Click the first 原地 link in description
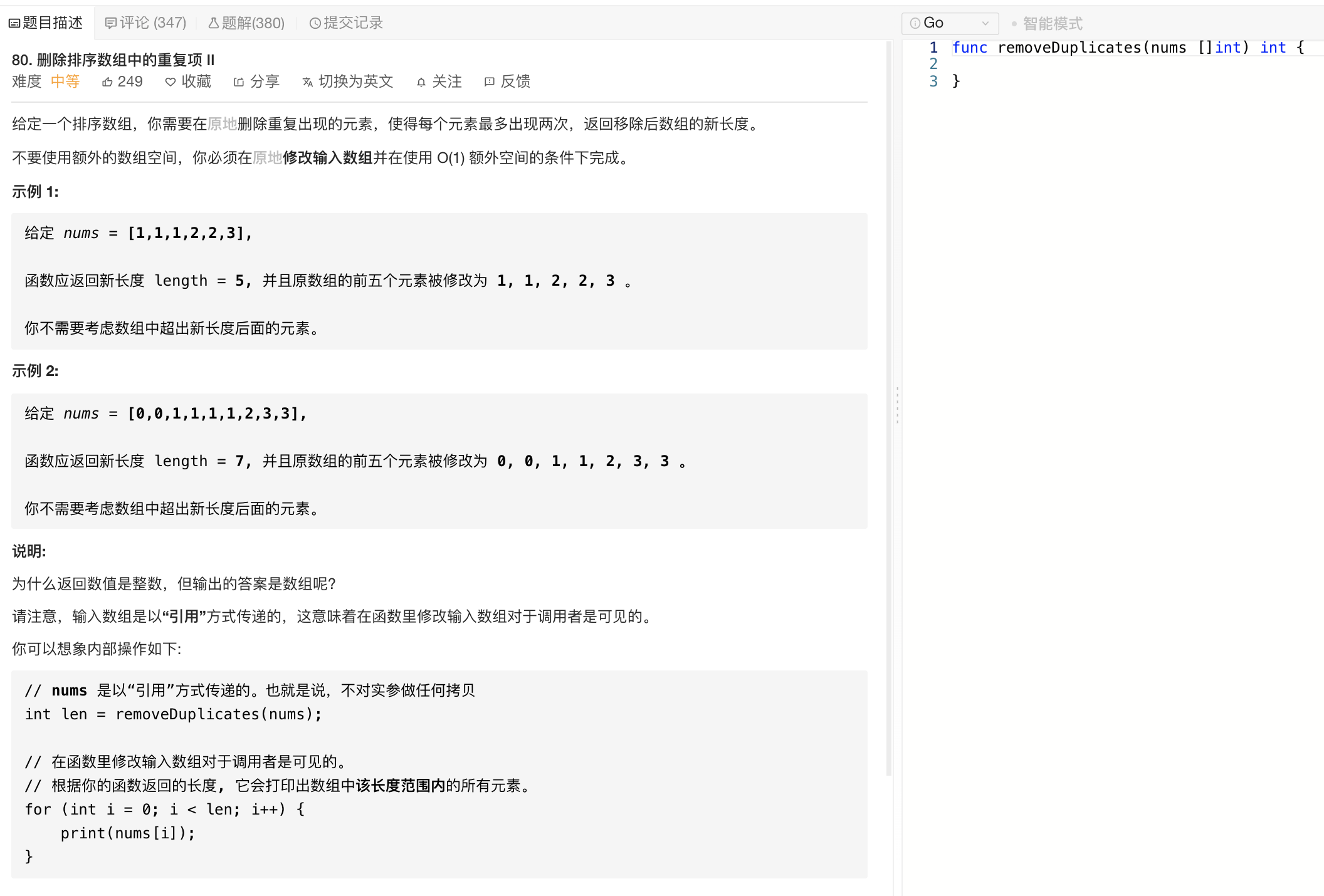The image size is (1324, 896). 222,124
